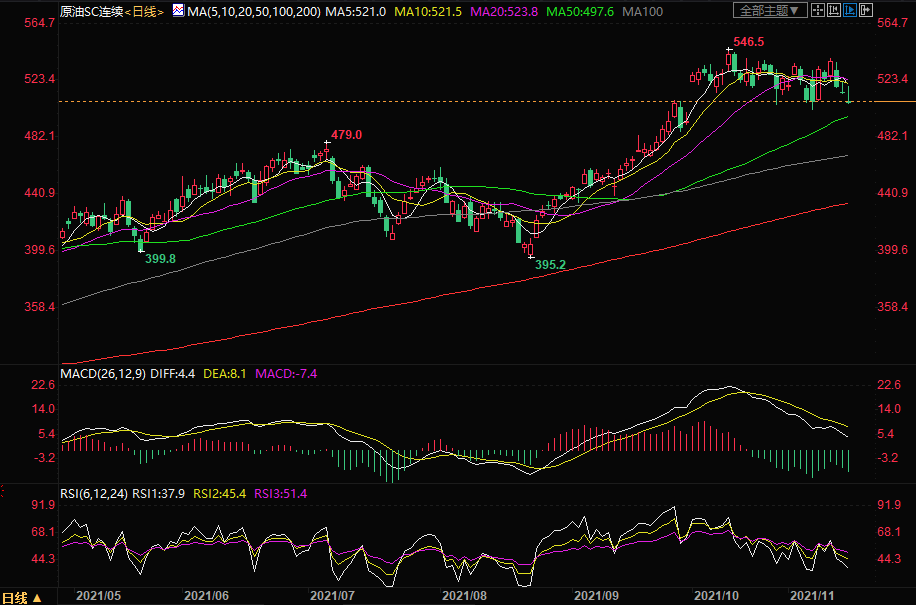Expand the 日线 period selector at bottom left
916x605 pixels.
click(22, 597)
